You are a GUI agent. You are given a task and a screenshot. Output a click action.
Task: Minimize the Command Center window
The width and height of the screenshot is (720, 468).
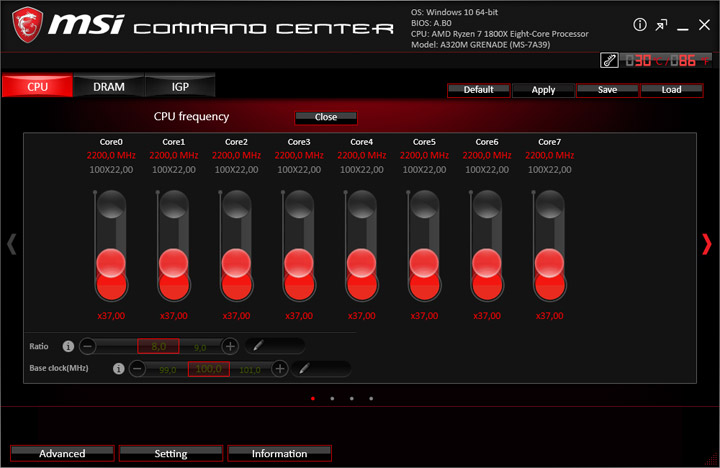coord(683,28)
